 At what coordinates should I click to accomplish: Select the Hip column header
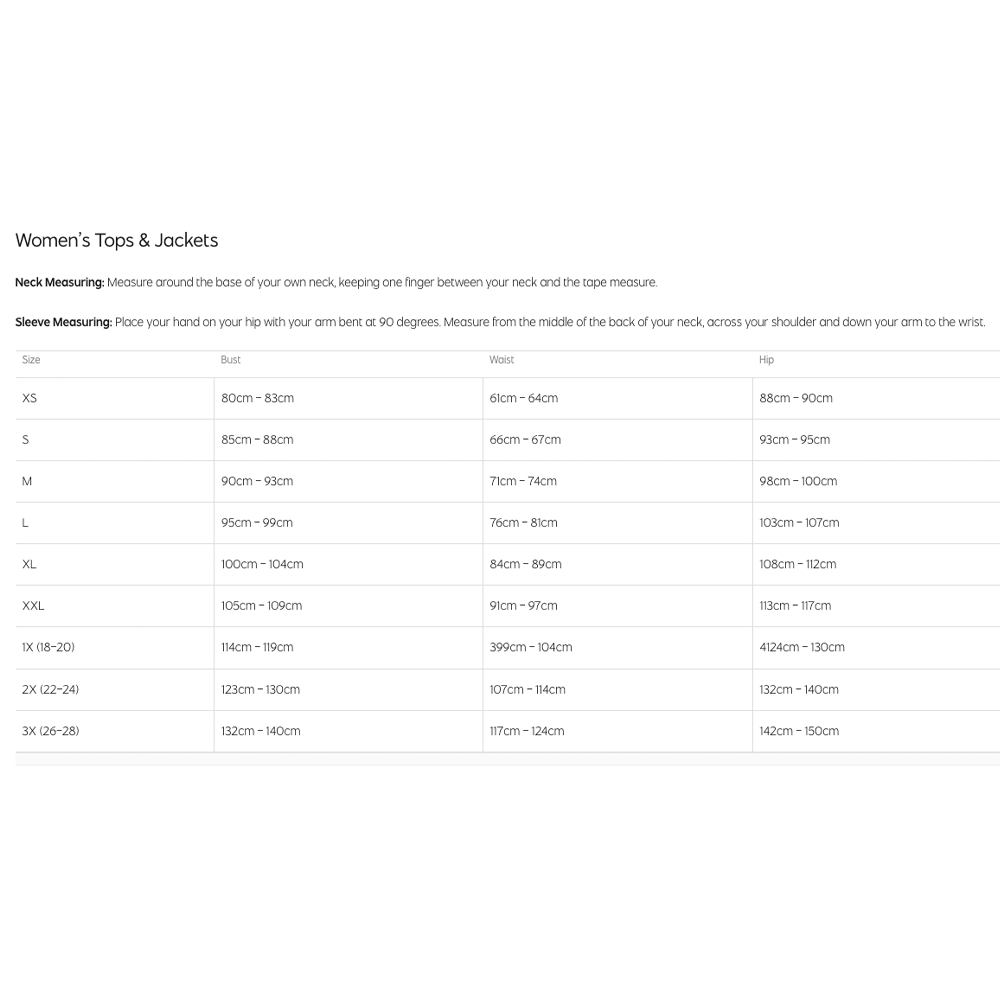[766, 360]
